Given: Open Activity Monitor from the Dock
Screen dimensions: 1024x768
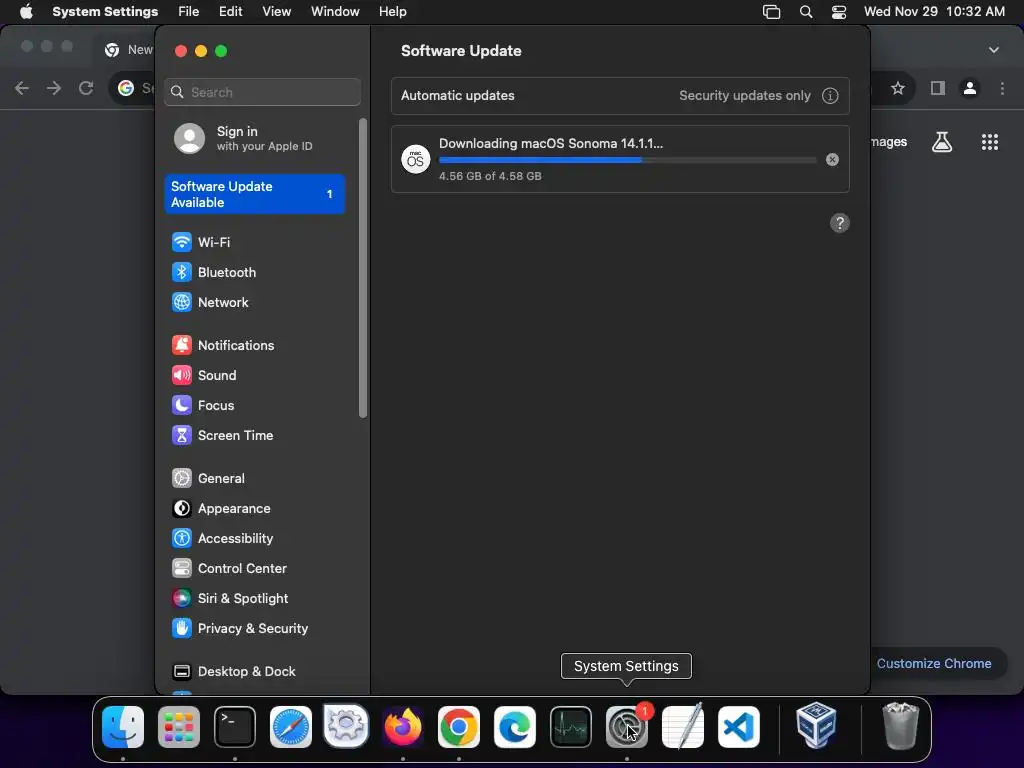Looking at the screenshot, I should coord(571,727).
